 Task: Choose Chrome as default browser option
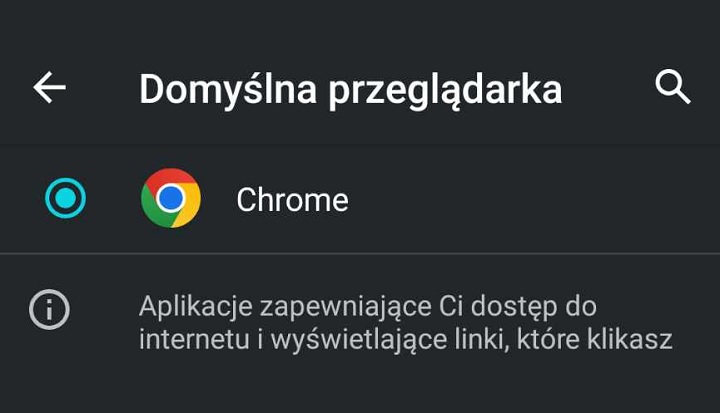292,199
